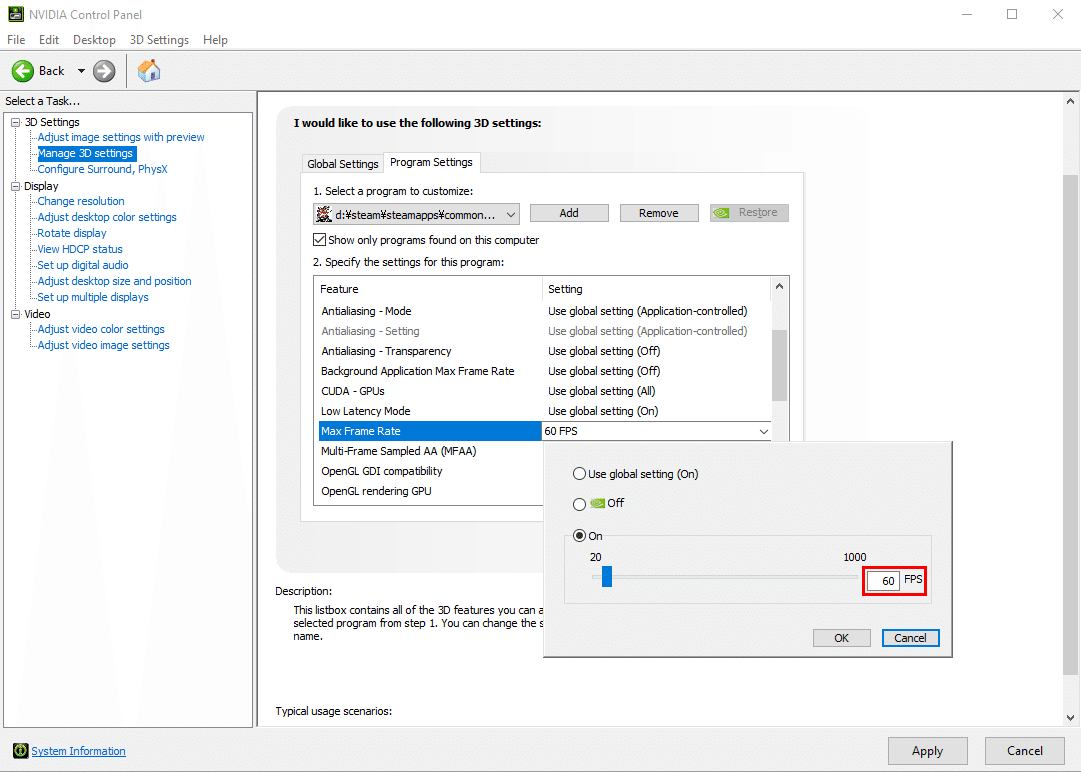Open the program selection dropdown

[x=416, y=214]
